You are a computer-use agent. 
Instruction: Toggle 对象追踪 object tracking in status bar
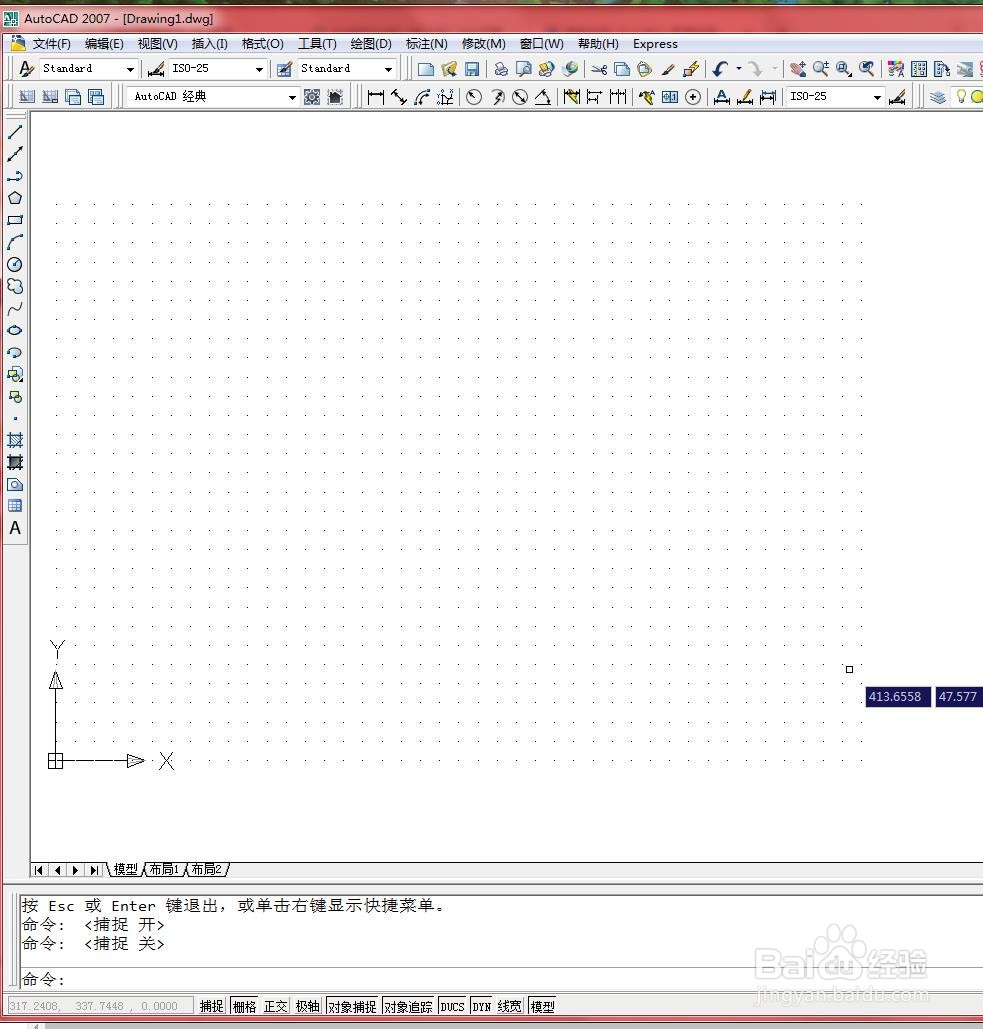click(x=408, y=1006)
